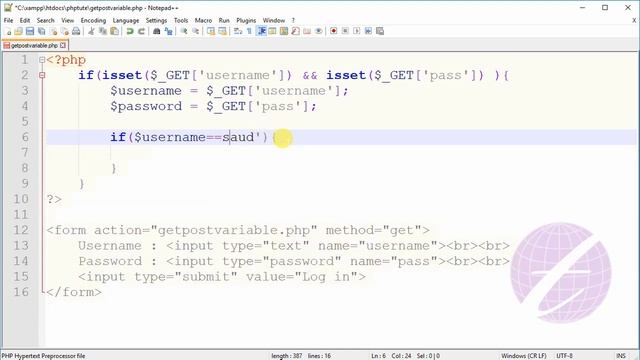Click the Stop Recording macro icon
This screenshot has width=640, height=360.
pyautogui.click(x=345, y=31)
